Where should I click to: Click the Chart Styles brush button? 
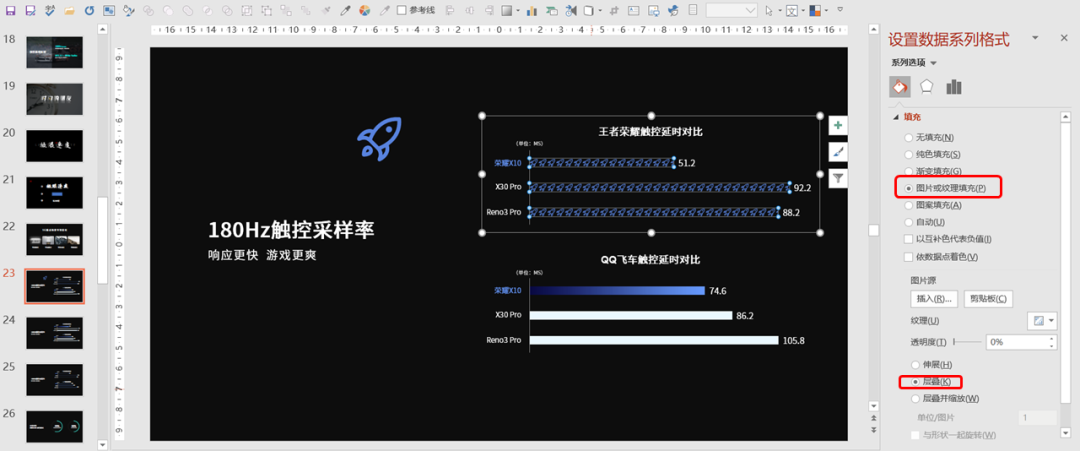click(x=838, y=151)
